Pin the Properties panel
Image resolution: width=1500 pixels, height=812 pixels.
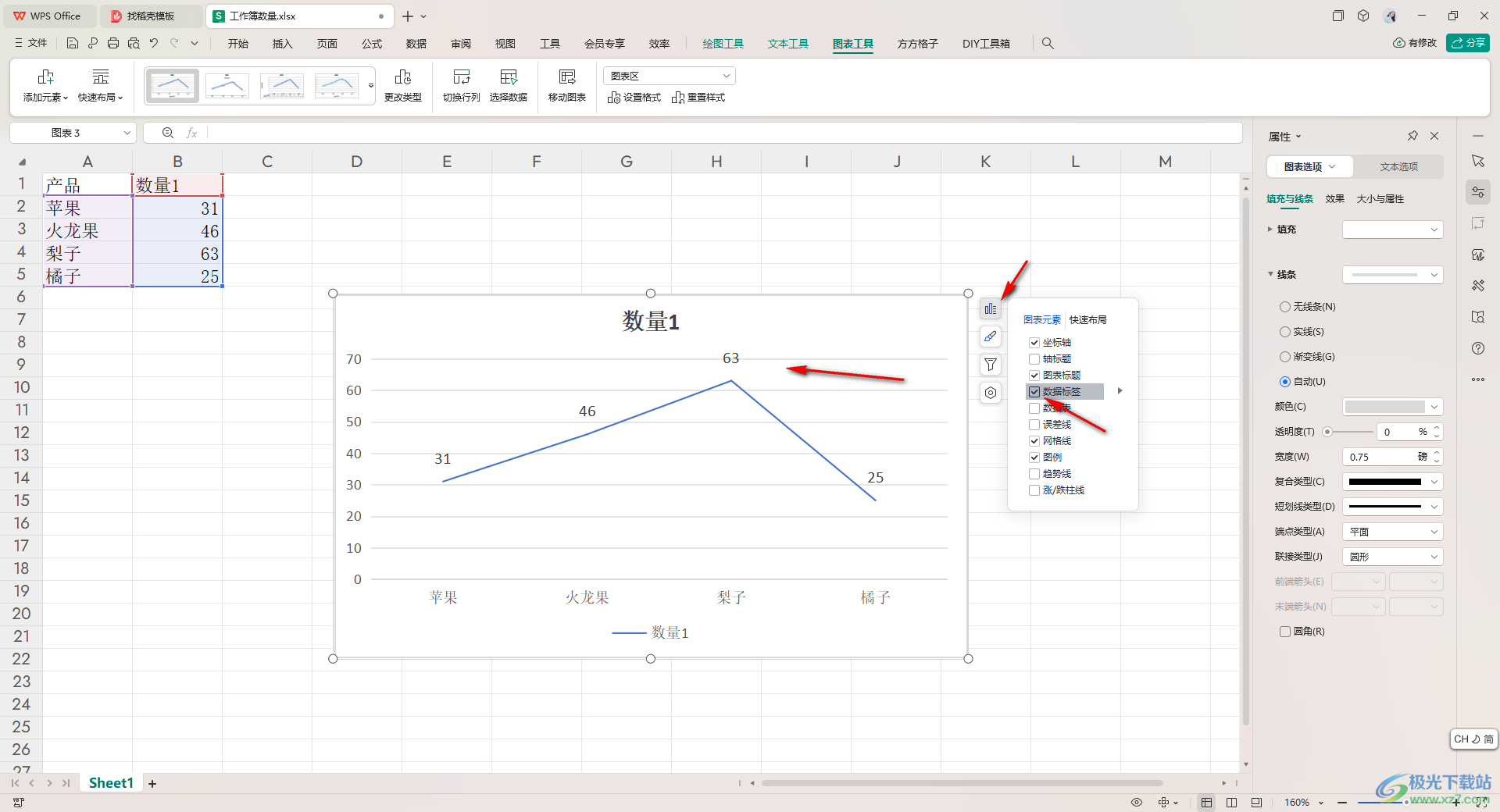1412,136
